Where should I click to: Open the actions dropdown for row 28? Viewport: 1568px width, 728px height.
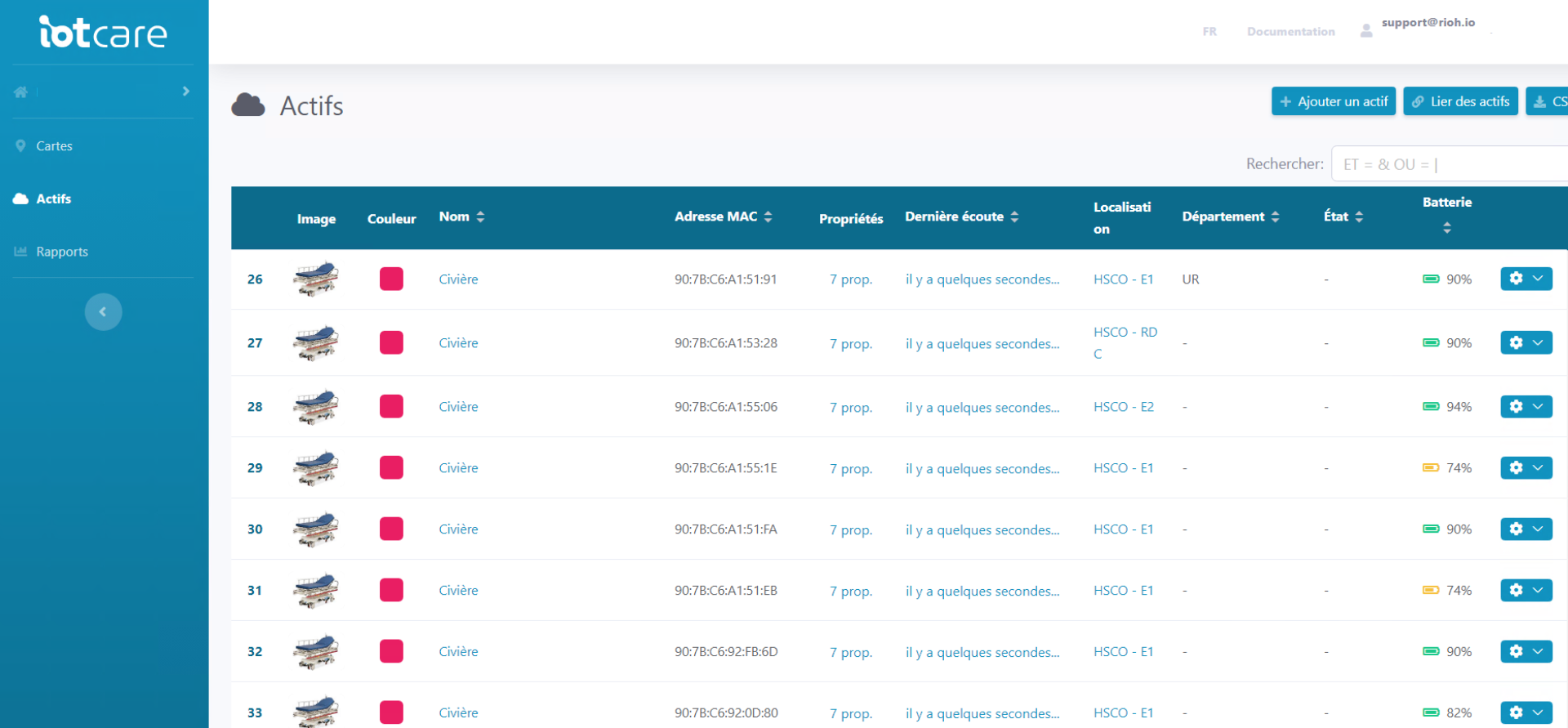click(x=1538, y=406)
